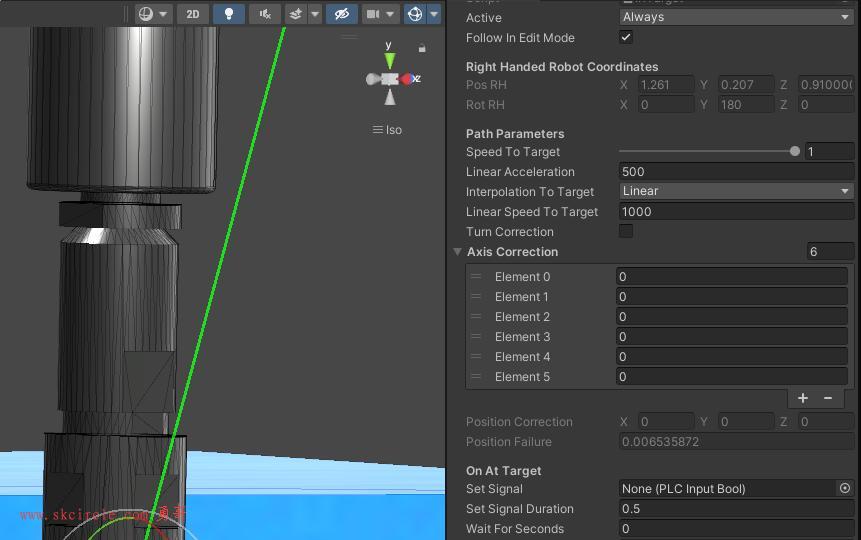Click the drag handle of Element 0
This screenshot has width=861, height=540.
(476, 276)
